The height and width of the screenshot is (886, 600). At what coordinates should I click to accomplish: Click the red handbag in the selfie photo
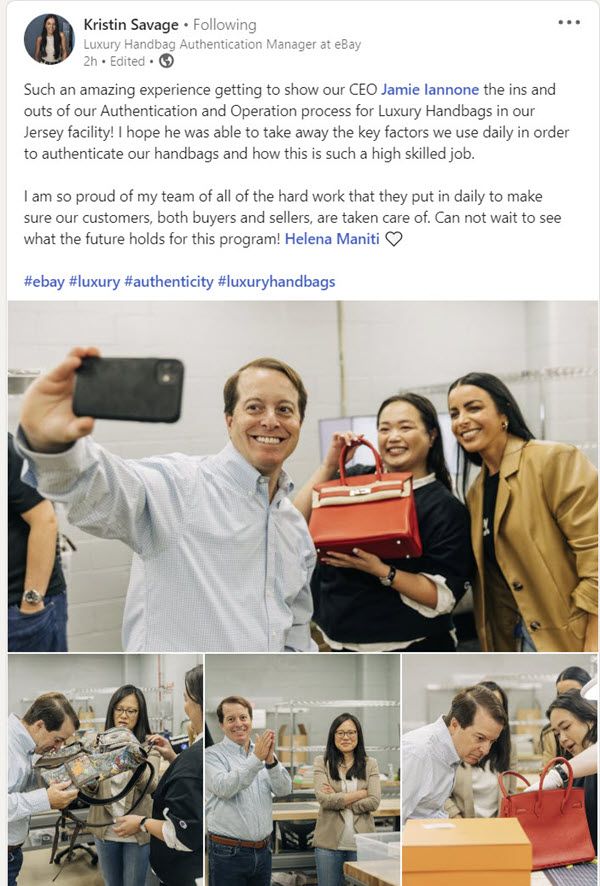pyautogui.click(x=365, y=505)
